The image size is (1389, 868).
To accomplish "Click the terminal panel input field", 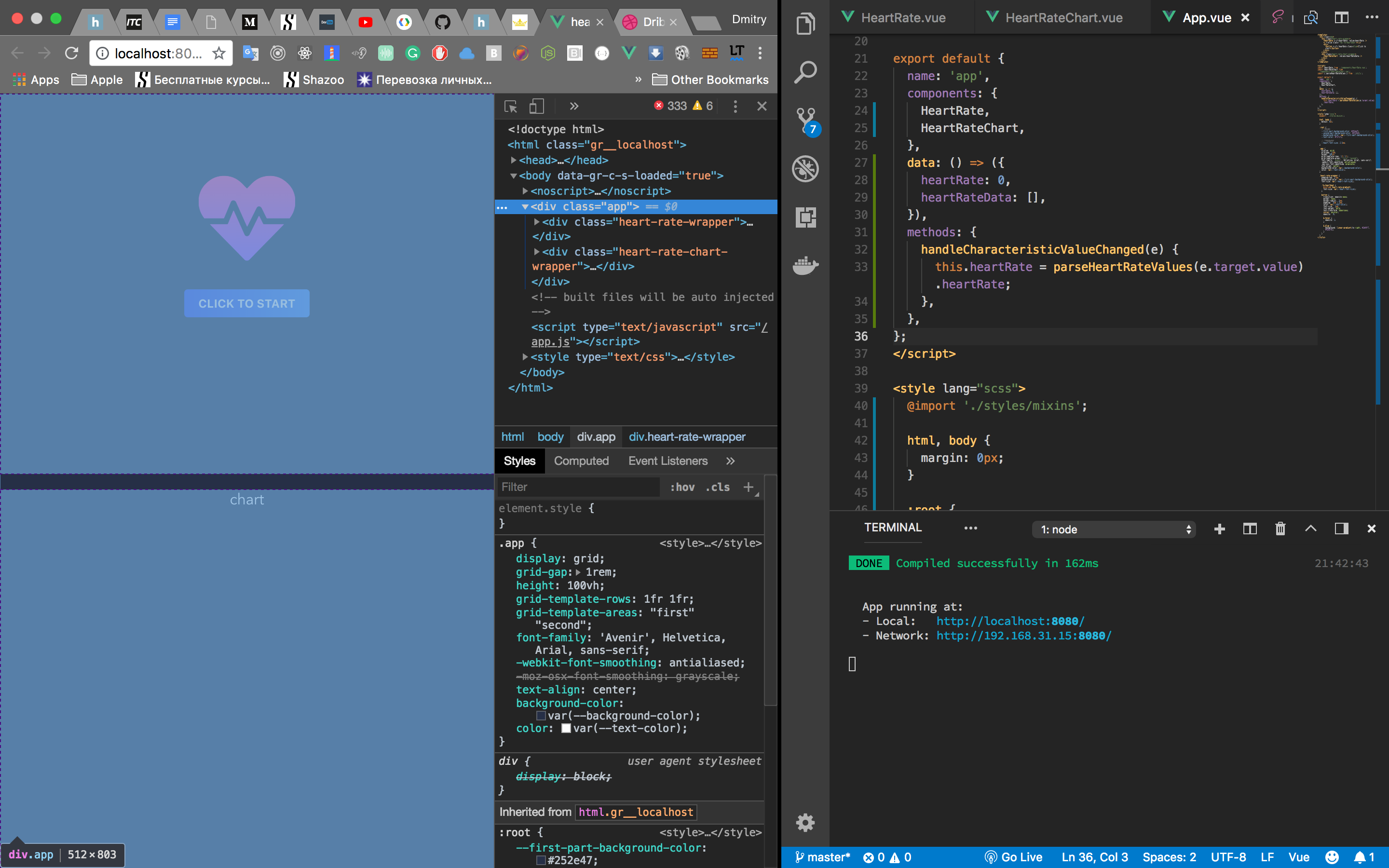I will coord(854,663).
